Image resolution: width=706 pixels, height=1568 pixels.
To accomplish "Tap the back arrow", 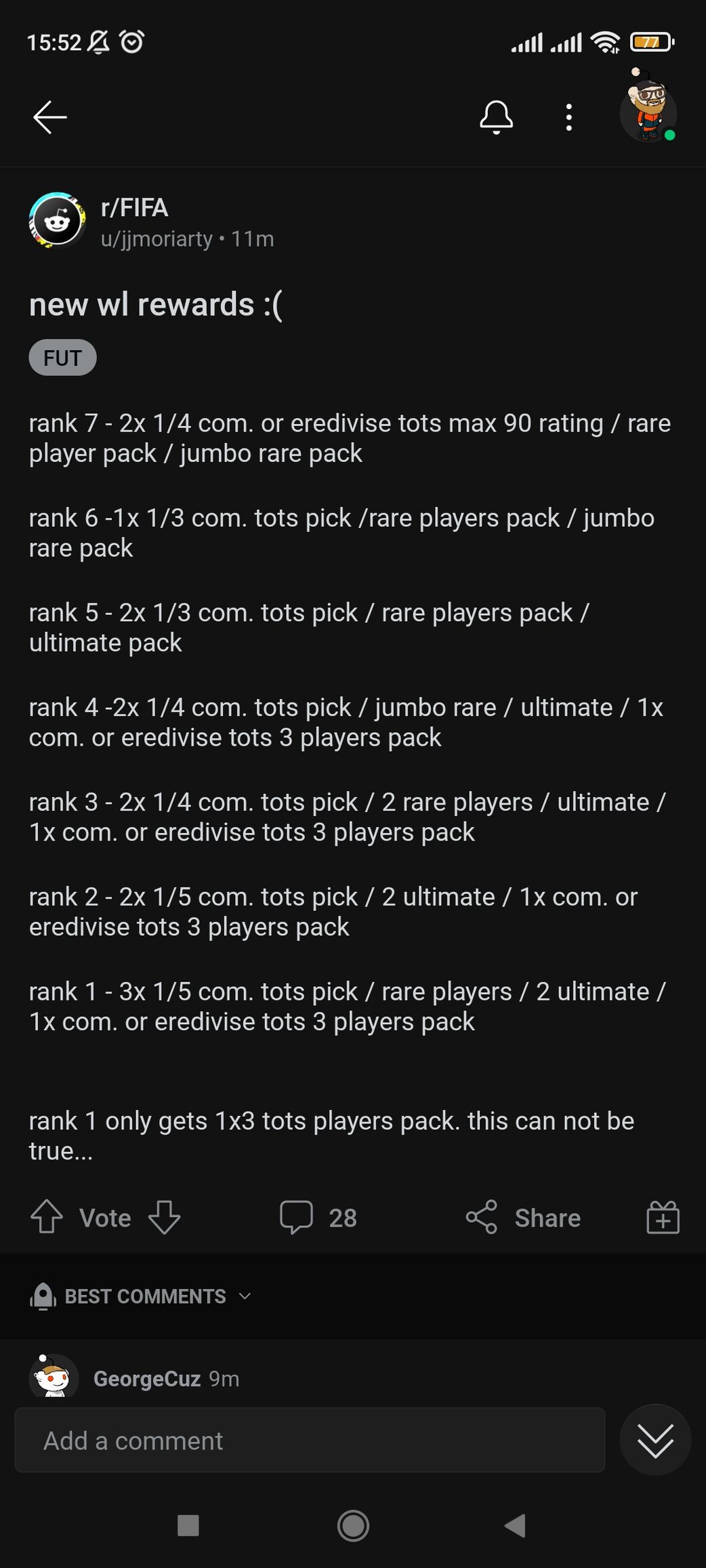I will coord(50,117).
